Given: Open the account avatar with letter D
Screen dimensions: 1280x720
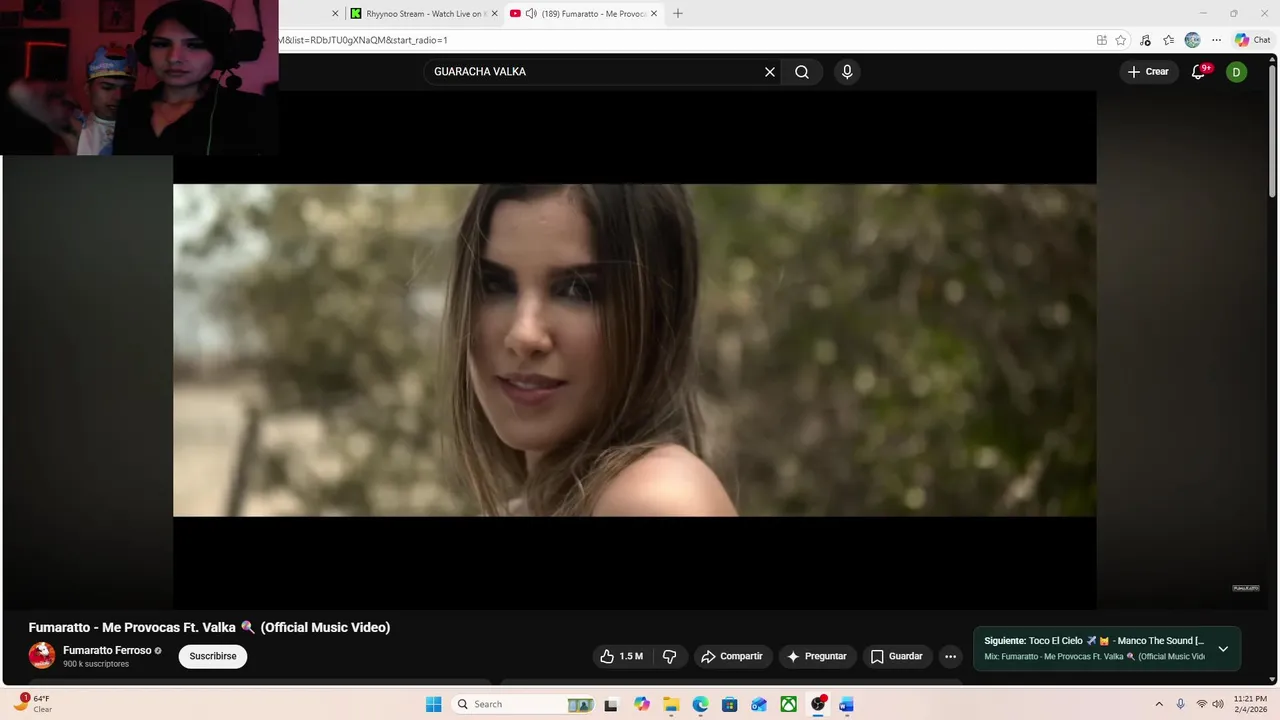Looking at the screenshot, I should pos(1237,72).
